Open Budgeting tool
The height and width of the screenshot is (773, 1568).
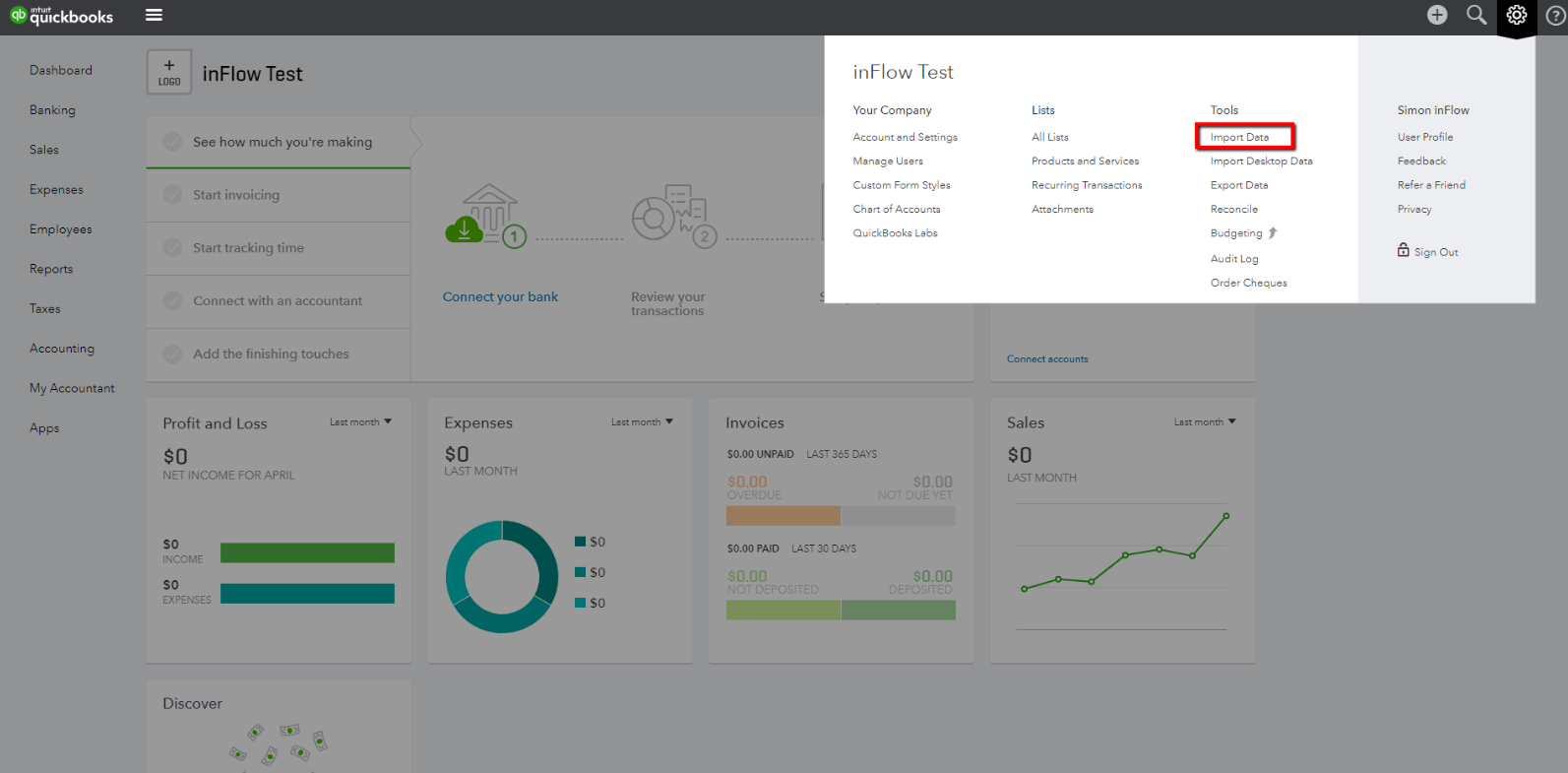1236,233
